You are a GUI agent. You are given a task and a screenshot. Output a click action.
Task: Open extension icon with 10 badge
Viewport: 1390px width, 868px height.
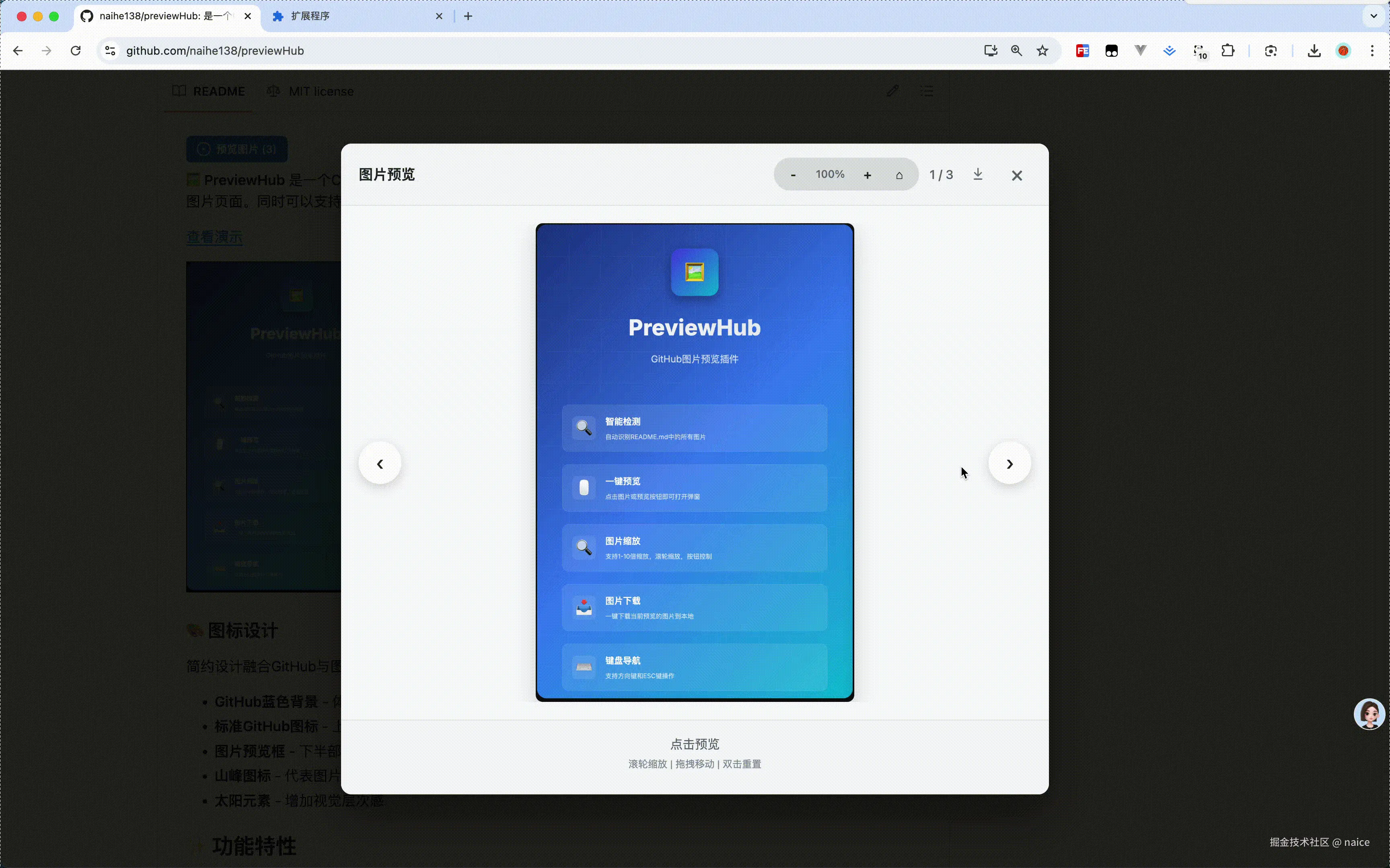pos(1200,51)
